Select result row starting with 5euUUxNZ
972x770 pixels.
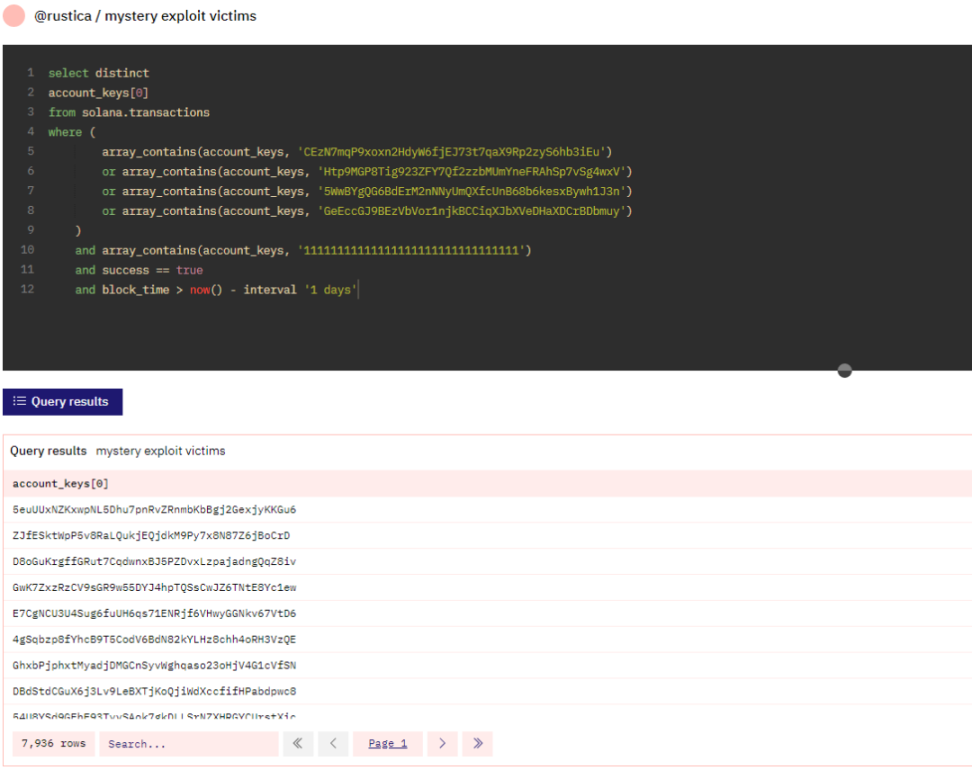[154, 510]
